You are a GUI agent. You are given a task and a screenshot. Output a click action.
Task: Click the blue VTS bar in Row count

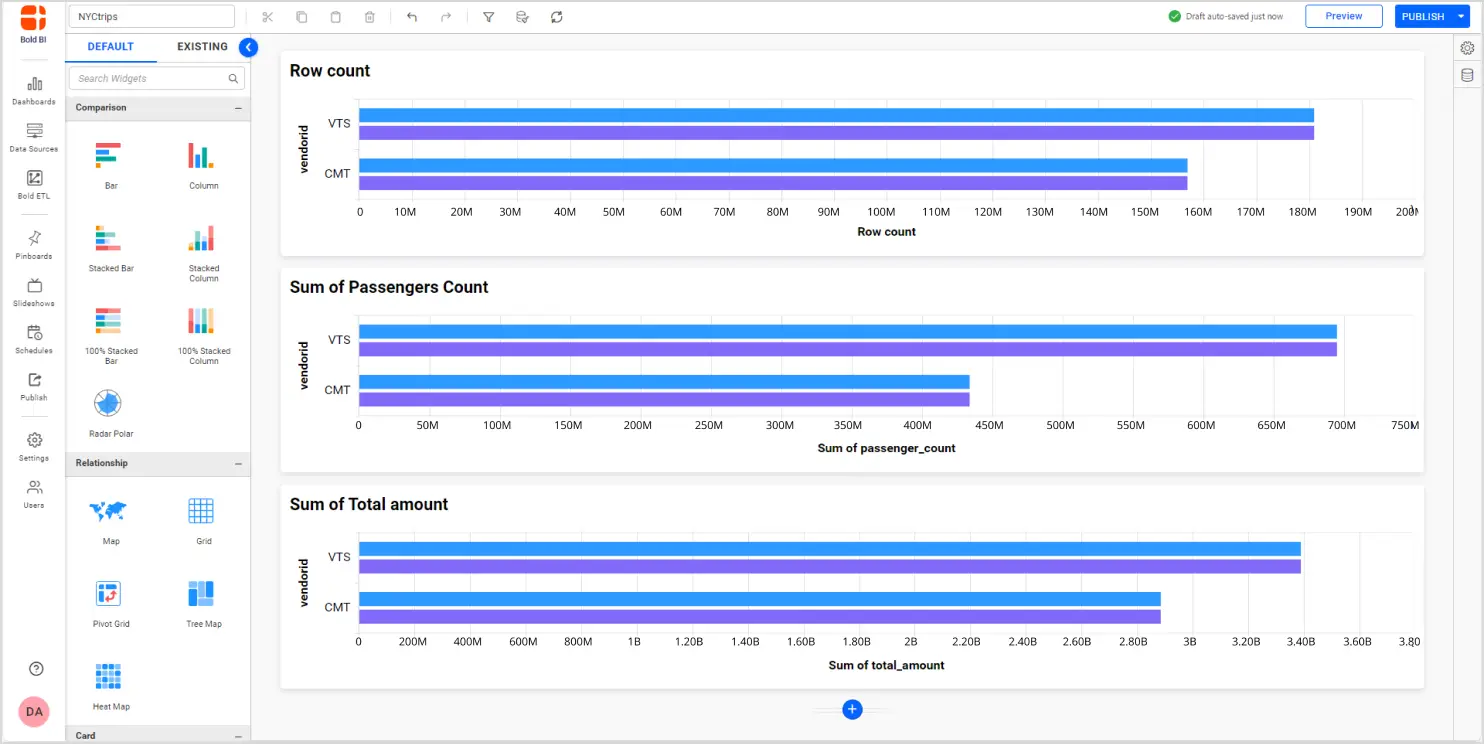(835, 115)
